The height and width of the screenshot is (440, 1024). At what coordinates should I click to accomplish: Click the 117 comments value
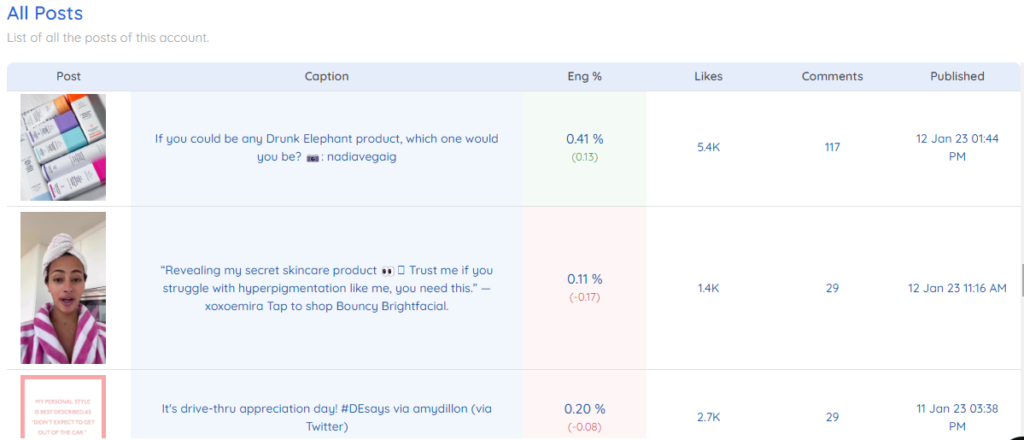(832, 148)
